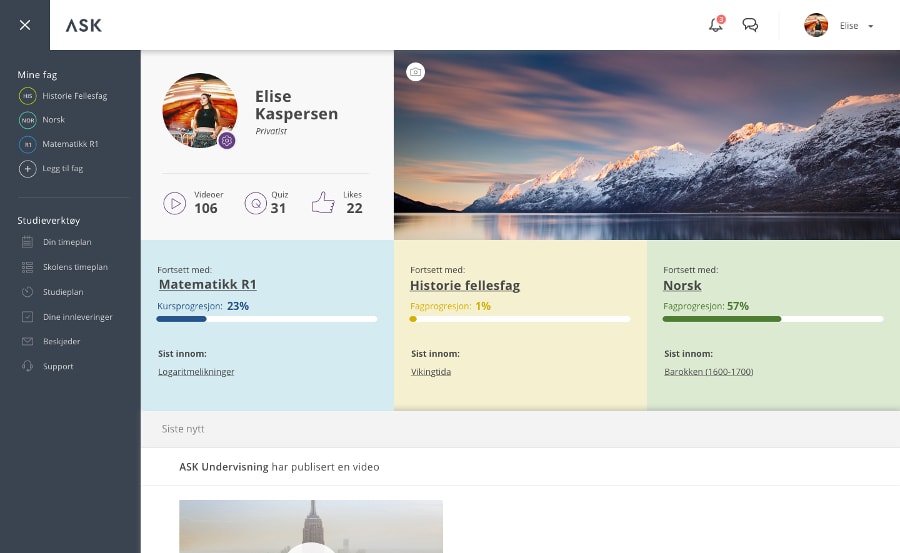Change cover photo with camera icon
The height and width of the screenshot is (553, 900).
pyautogui.click(x=416, y=72)
